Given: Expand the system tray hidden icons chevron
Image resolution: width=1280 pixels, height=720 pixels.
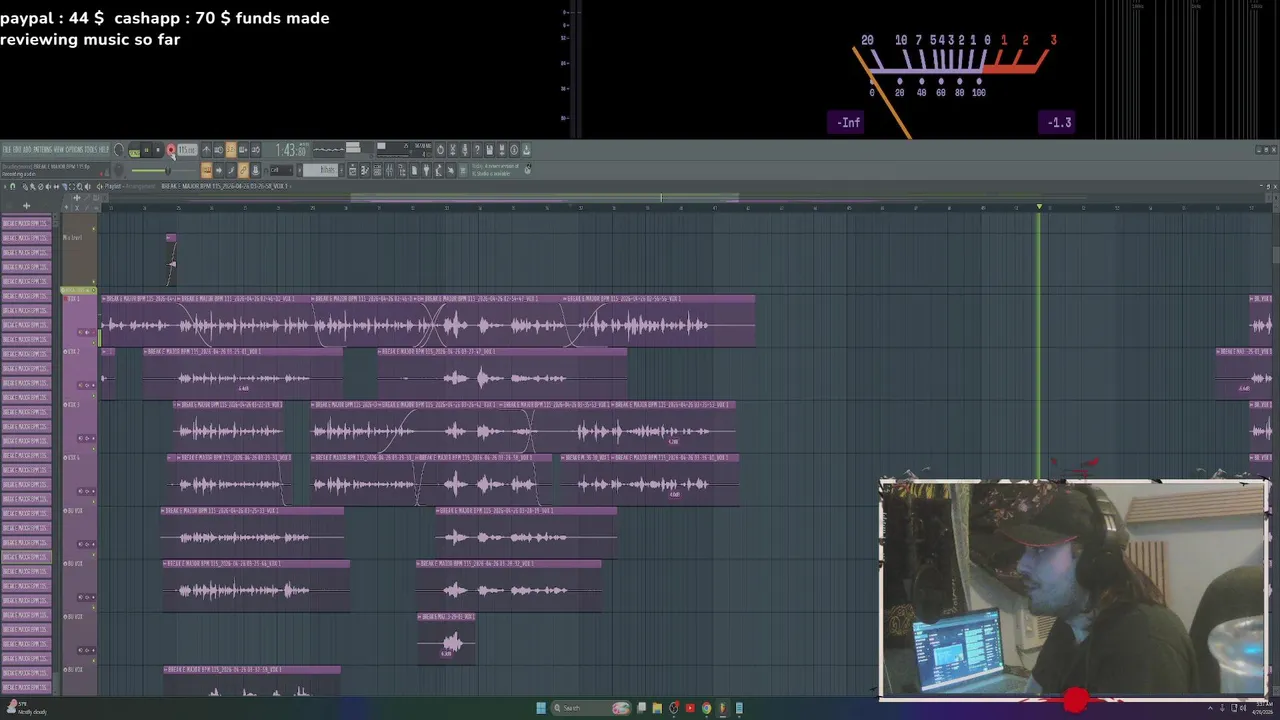Looking at the screenshot, I should 1210,708.
